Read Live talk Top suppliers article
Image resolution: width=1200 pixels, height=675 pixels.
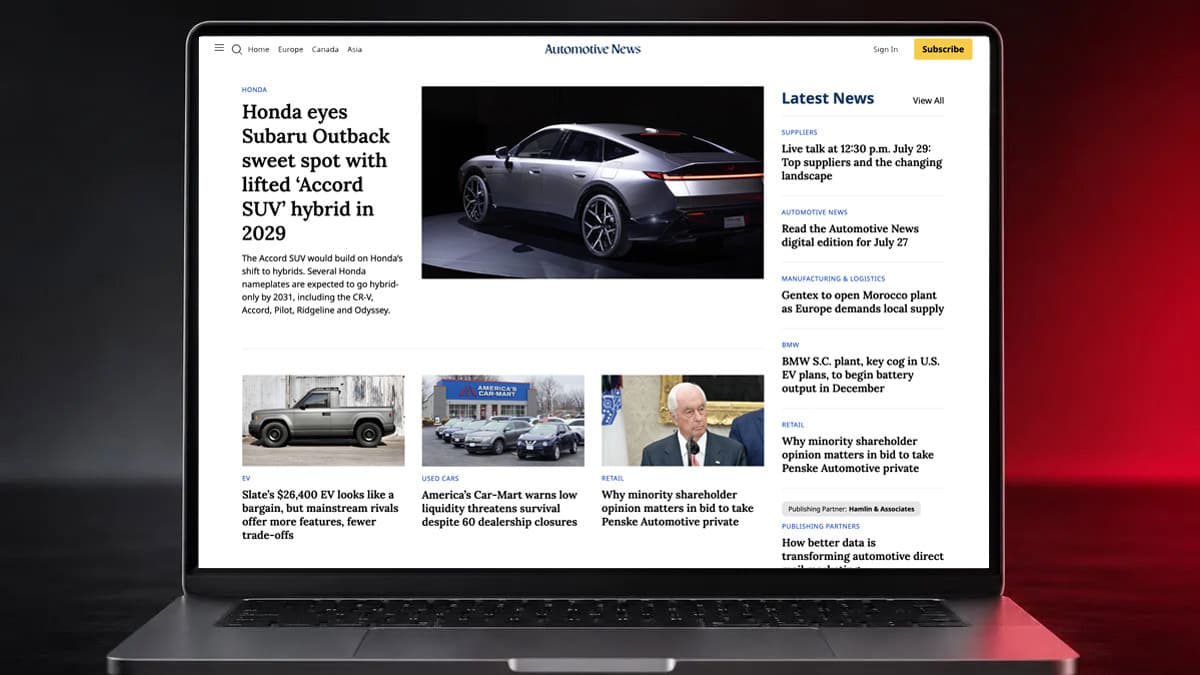click(862, 162)
